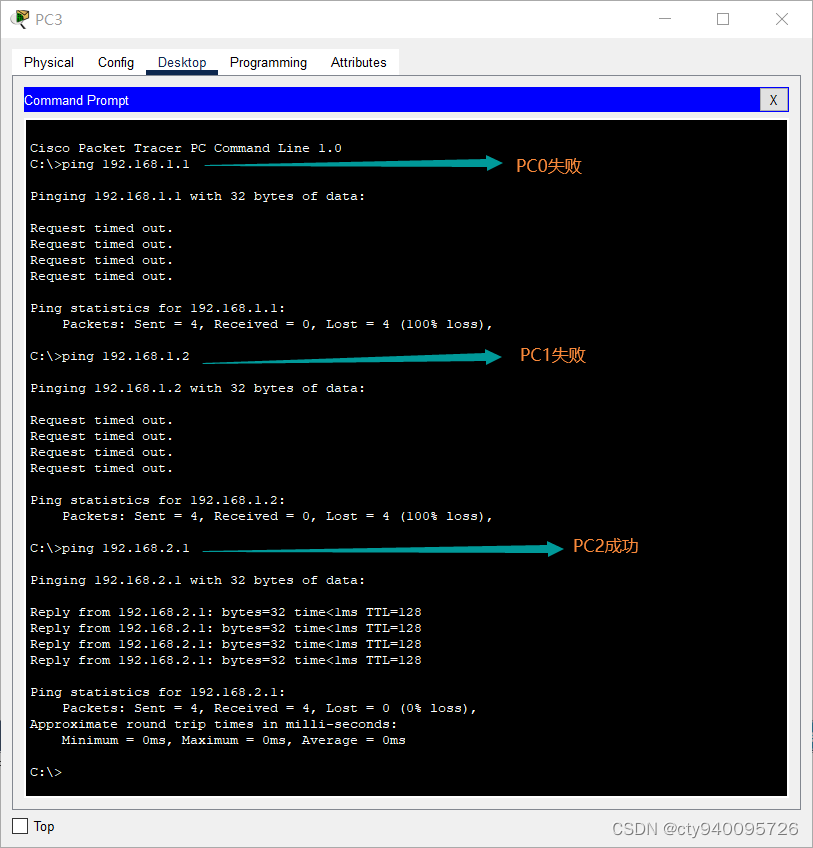Switch to the Config tab

pyautogui.click(x=116, y=63)
